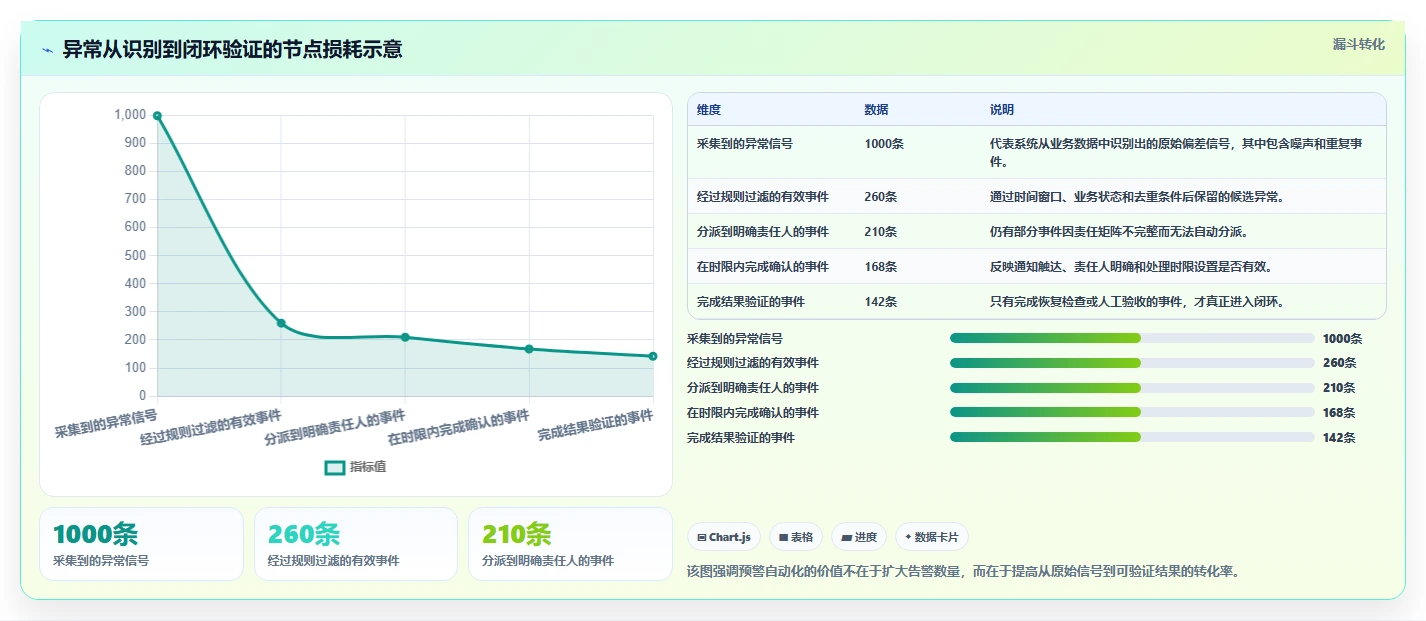Image resolution: width=1426 pixels, height=621 pixels.
Task: Click the 500 y-axis tick label
Action: (136, 255)
